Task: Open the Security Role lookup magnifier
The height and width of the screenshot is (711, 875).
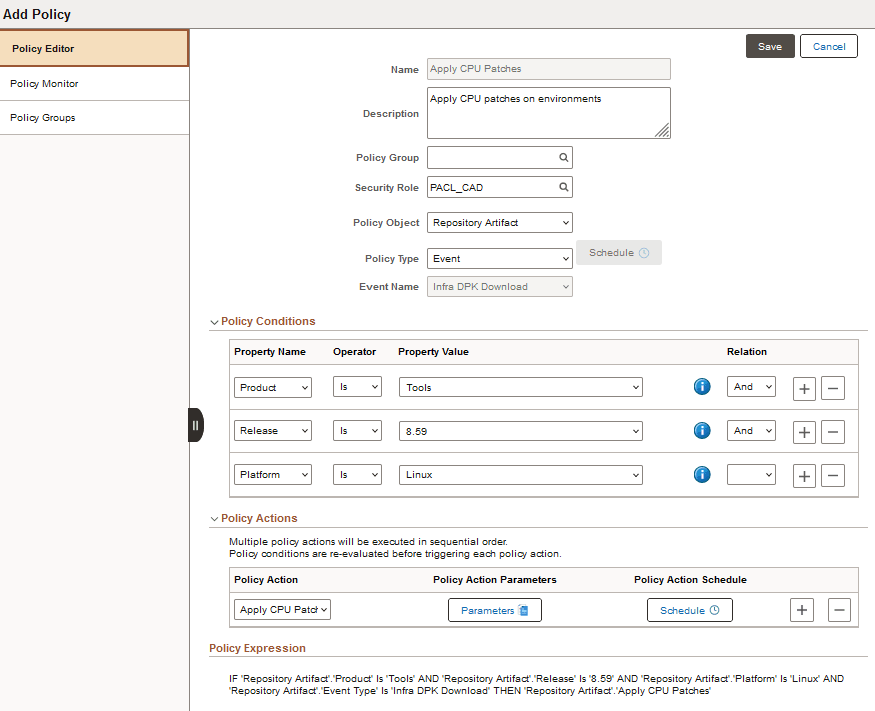Action: click(x=563, y=187)
